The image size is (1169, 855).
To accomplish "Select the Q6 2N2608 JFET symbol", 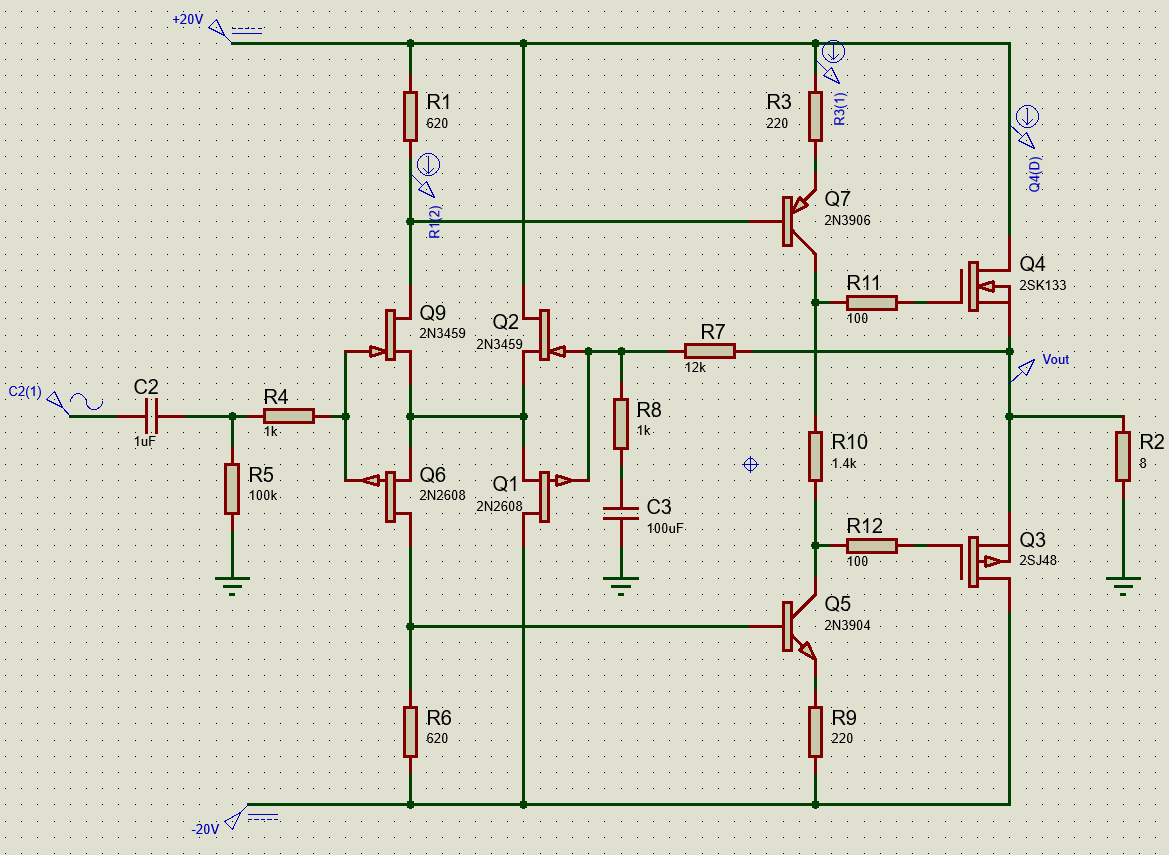I will pyautogui.click(x=391, y=496).
